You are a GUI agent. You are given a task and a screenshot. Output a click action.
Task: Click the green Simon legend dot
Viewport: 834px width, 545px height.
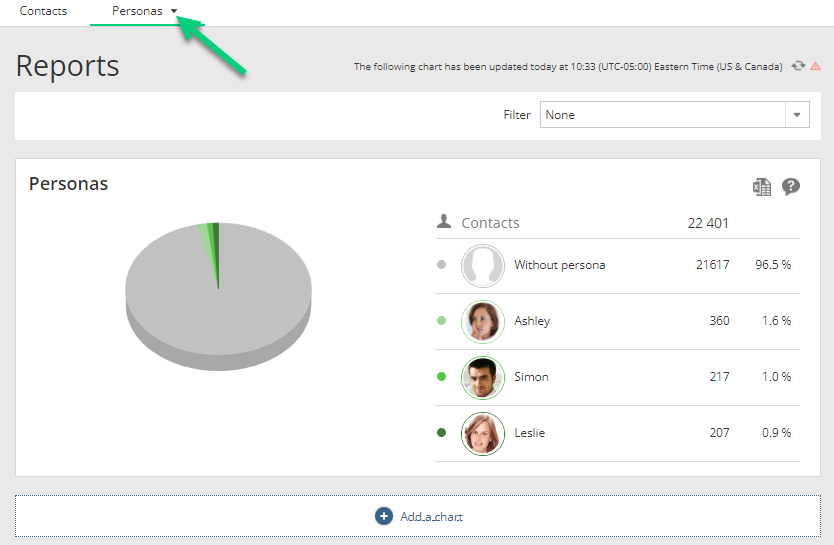441,376
